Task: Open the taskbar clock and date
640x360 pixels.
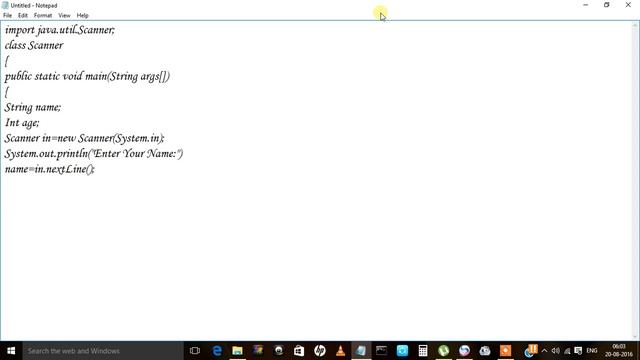Action: pyautogui.click(x=619, y=351)
